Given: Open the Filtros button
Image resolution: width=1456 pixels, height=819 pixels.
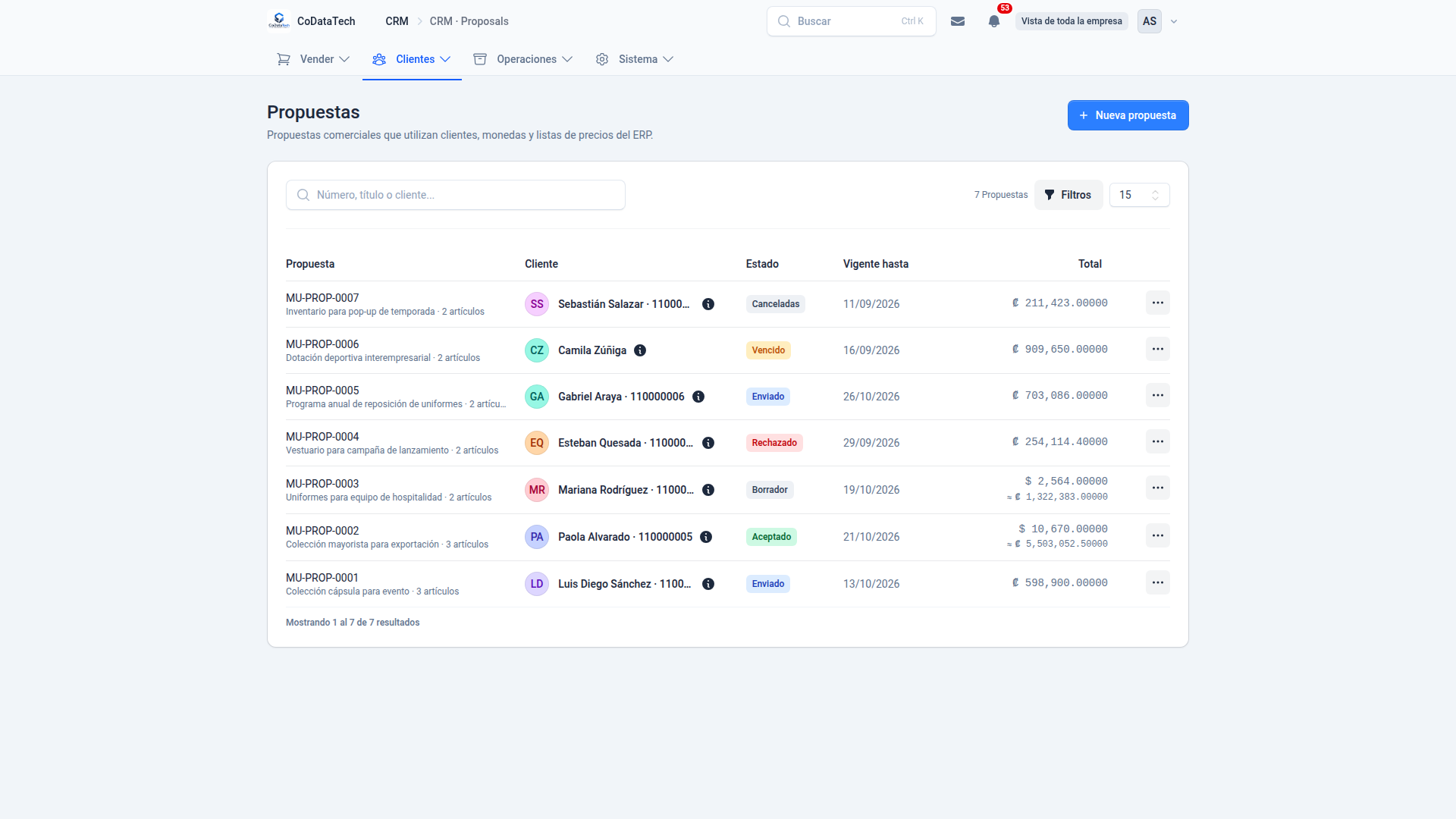Looking at the screenshot, I should (1068, 195).
